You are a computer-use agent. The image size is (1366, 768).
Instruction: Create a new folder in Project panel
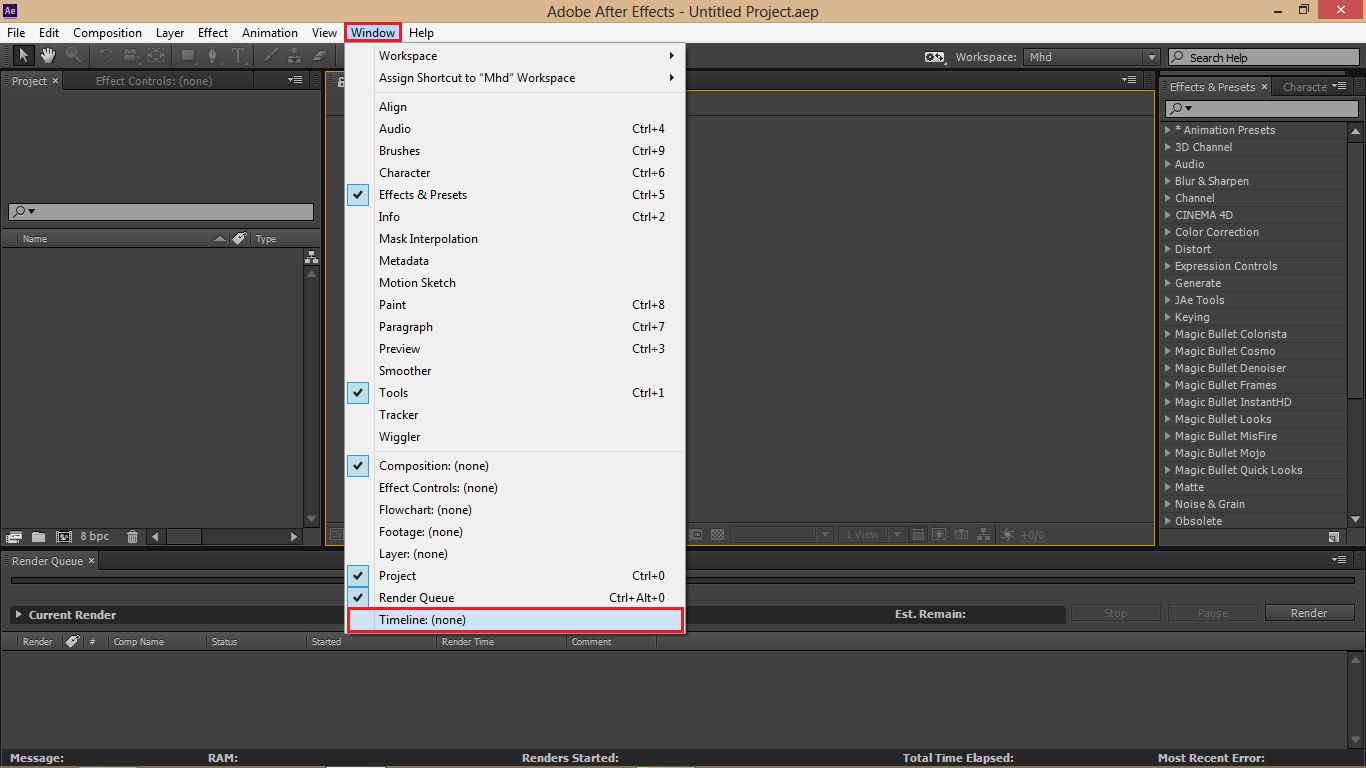(38, 537)
